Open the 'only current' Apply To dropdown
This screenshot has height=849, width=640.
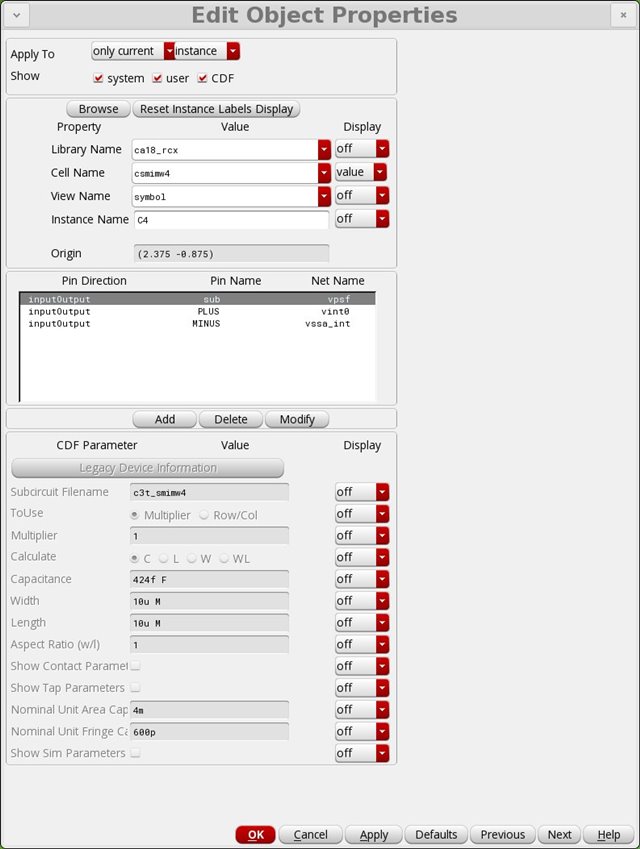coord(169,51)
